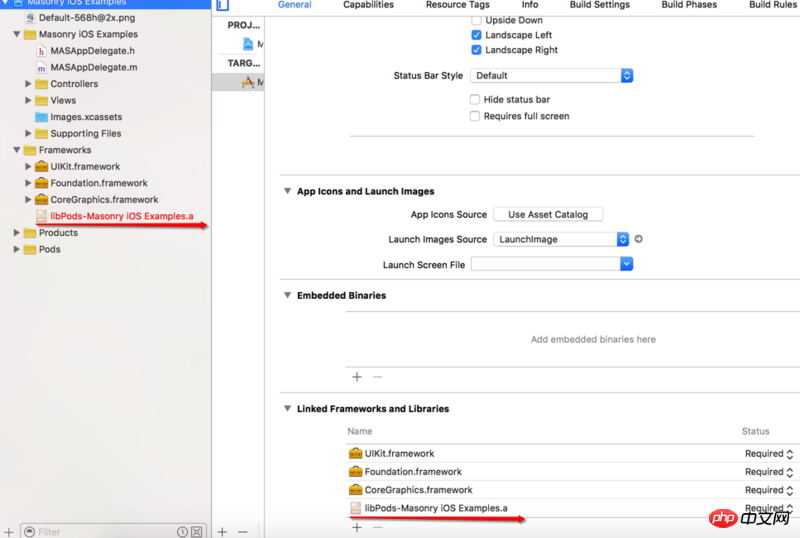Open the Launch Images Source dropdown
The image size is (800, 538).
click(x=561, y=239)
